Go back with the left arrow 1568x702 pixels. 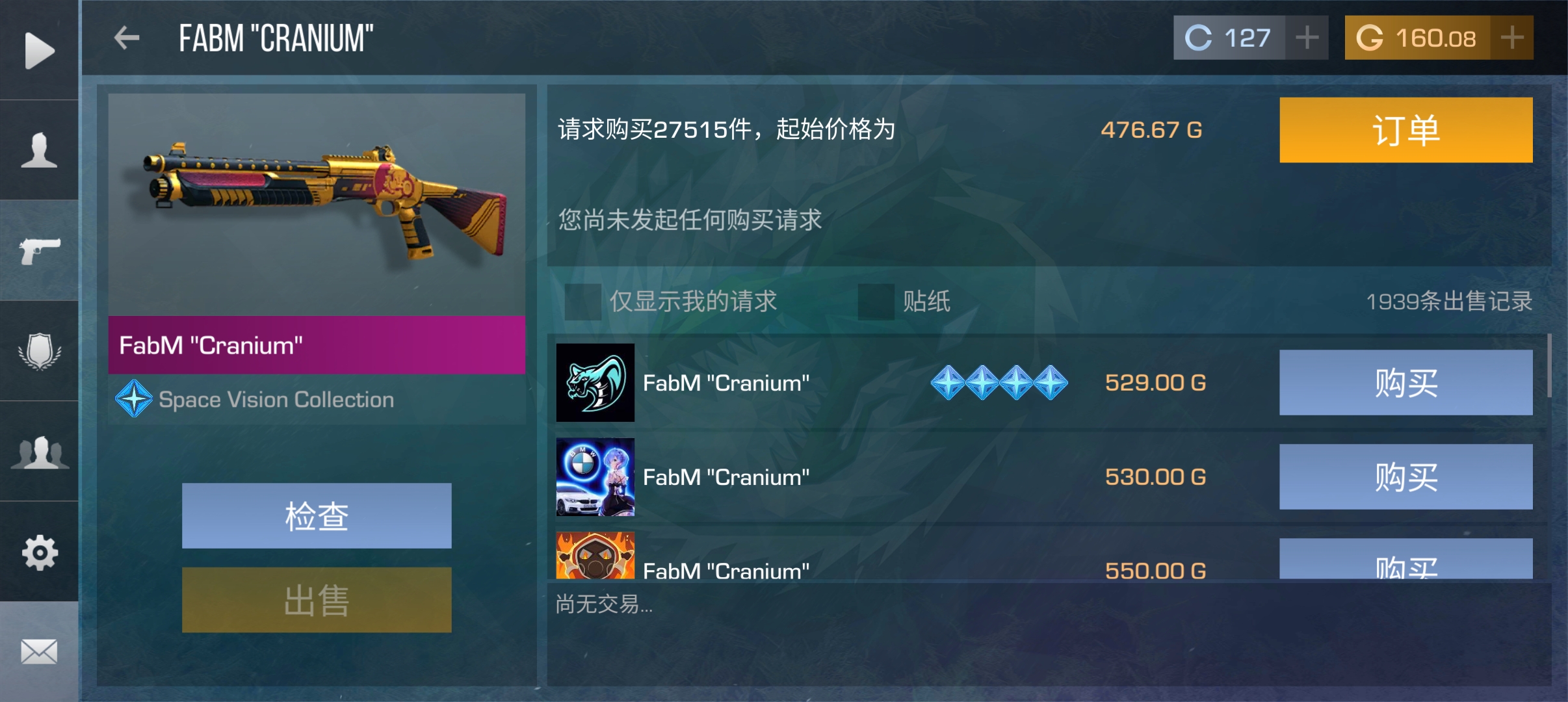coord(127,38)
